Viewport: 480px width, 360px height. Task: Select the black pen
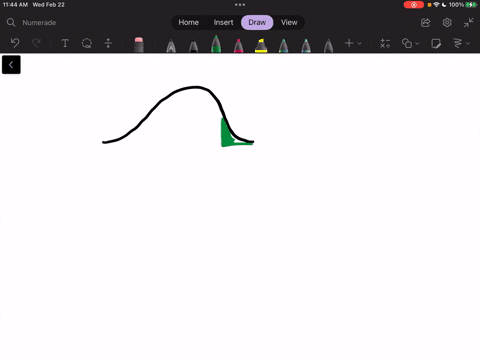pyautogui.click(x=193, y=46)
